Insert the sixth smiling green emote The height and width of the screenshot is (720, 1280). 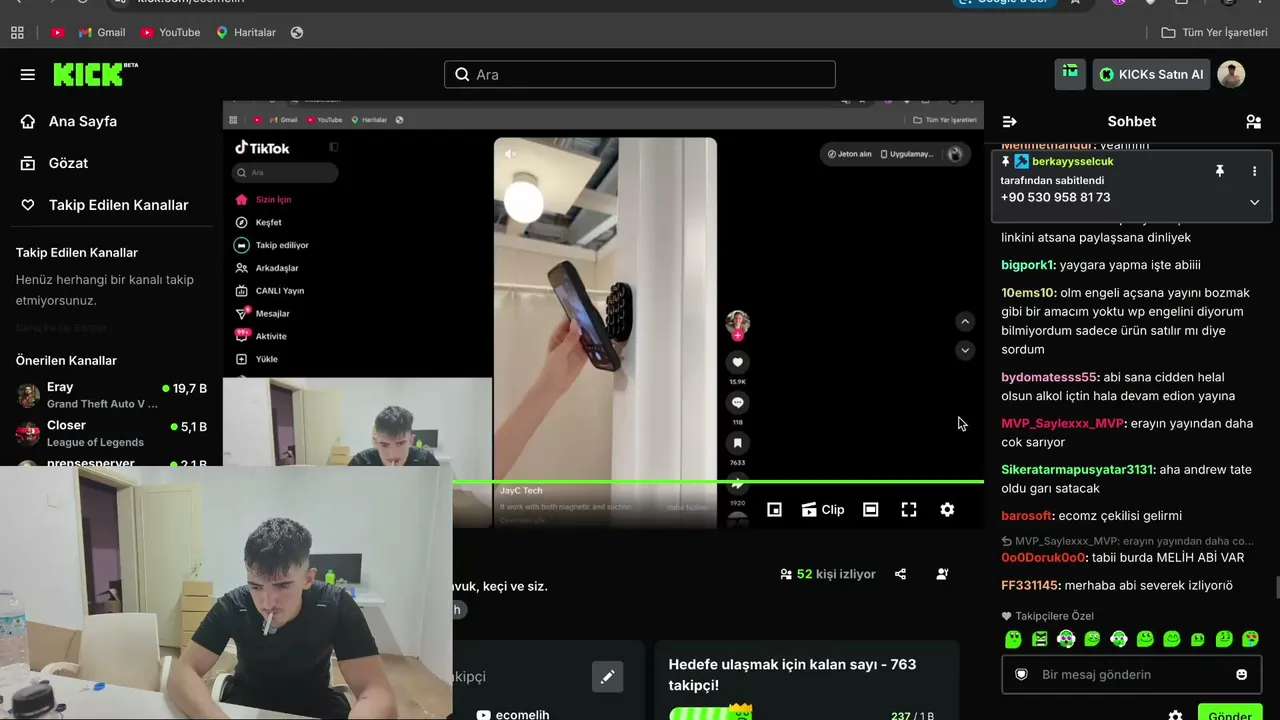tap(1145, 639)
